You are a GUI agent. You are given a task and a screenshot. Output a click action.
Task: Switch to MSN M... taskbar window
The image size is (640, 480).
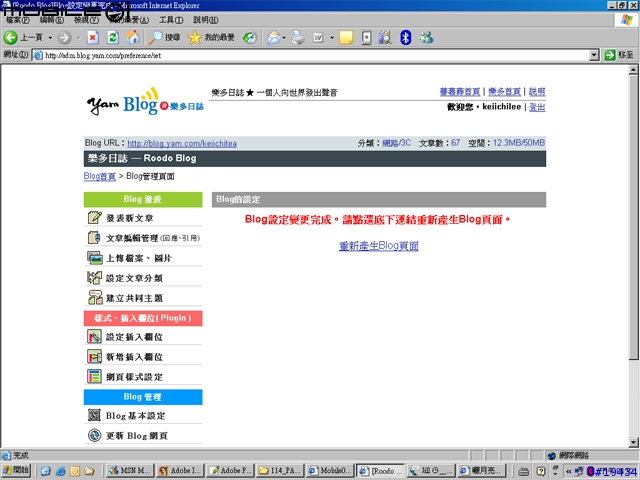tap(130, 471)
